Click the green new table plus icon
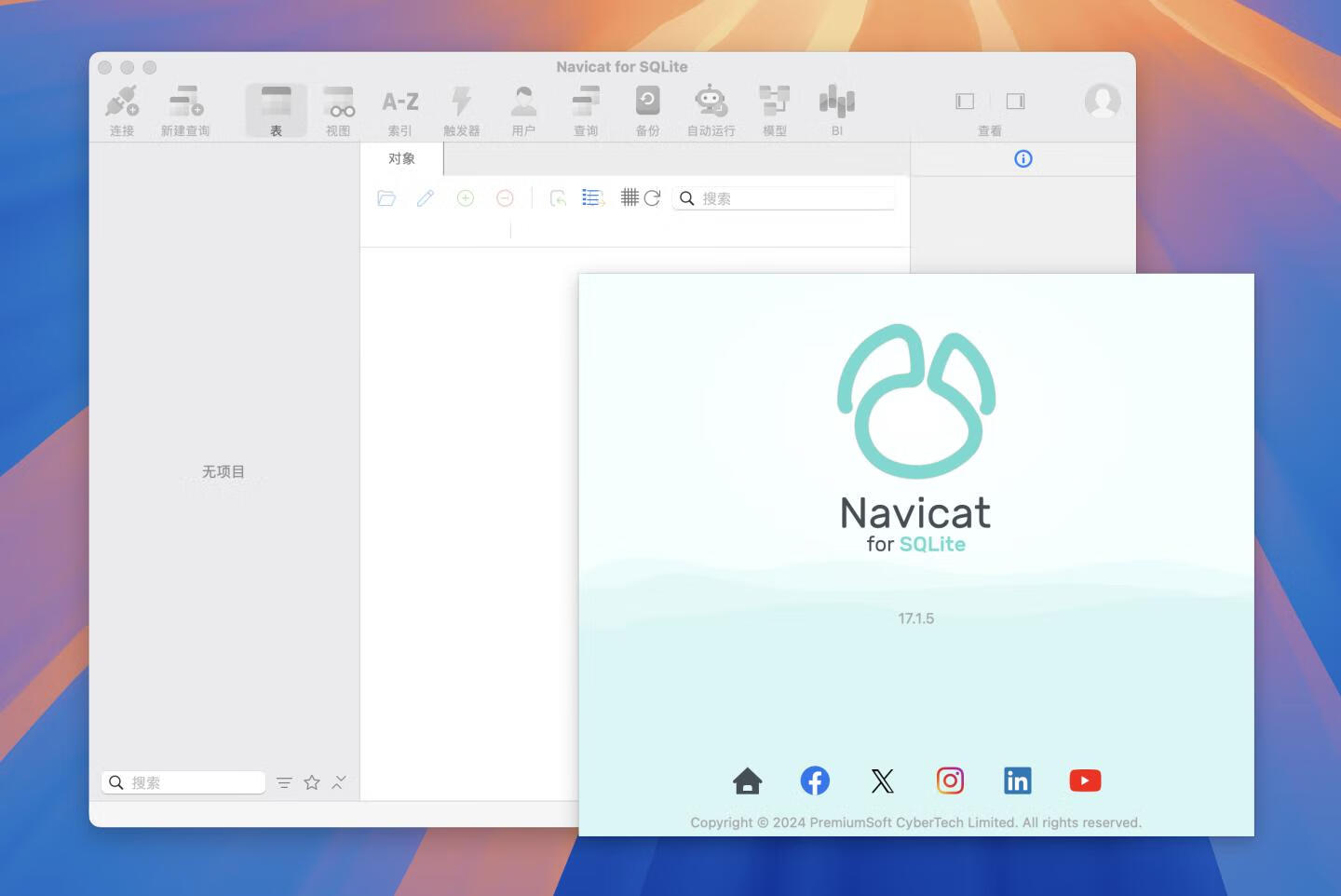The height and width of the screenshot is (896, 1341). pos(466,197)
